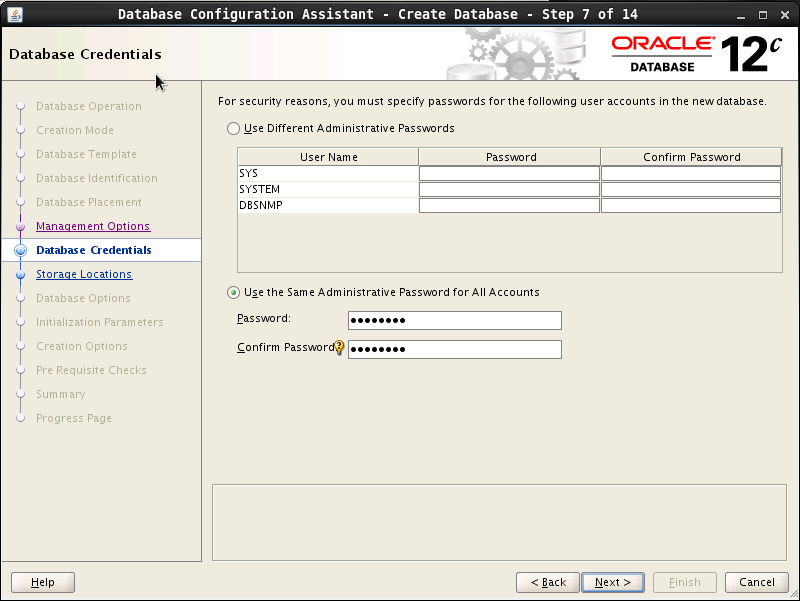The image size is (800, 601).
Task: Go to the Storage Locations step
Action: 84,275
